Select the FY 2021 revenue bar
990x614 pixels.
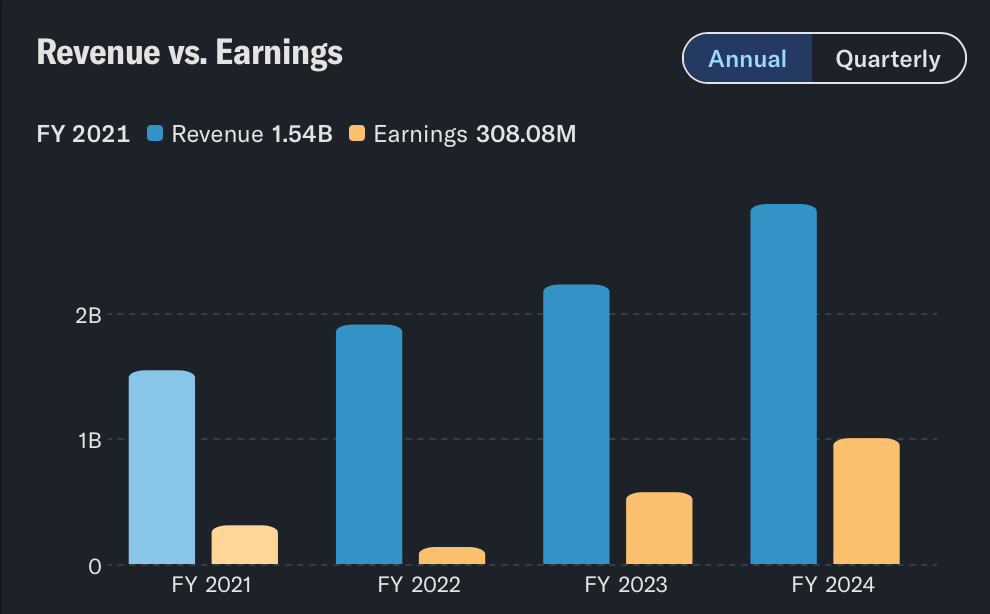162,467
